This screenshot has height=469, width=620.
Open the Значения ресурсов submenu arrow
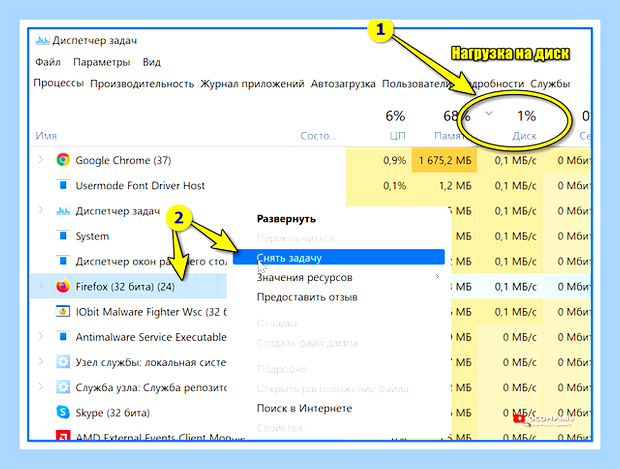[x=437, y=276]
